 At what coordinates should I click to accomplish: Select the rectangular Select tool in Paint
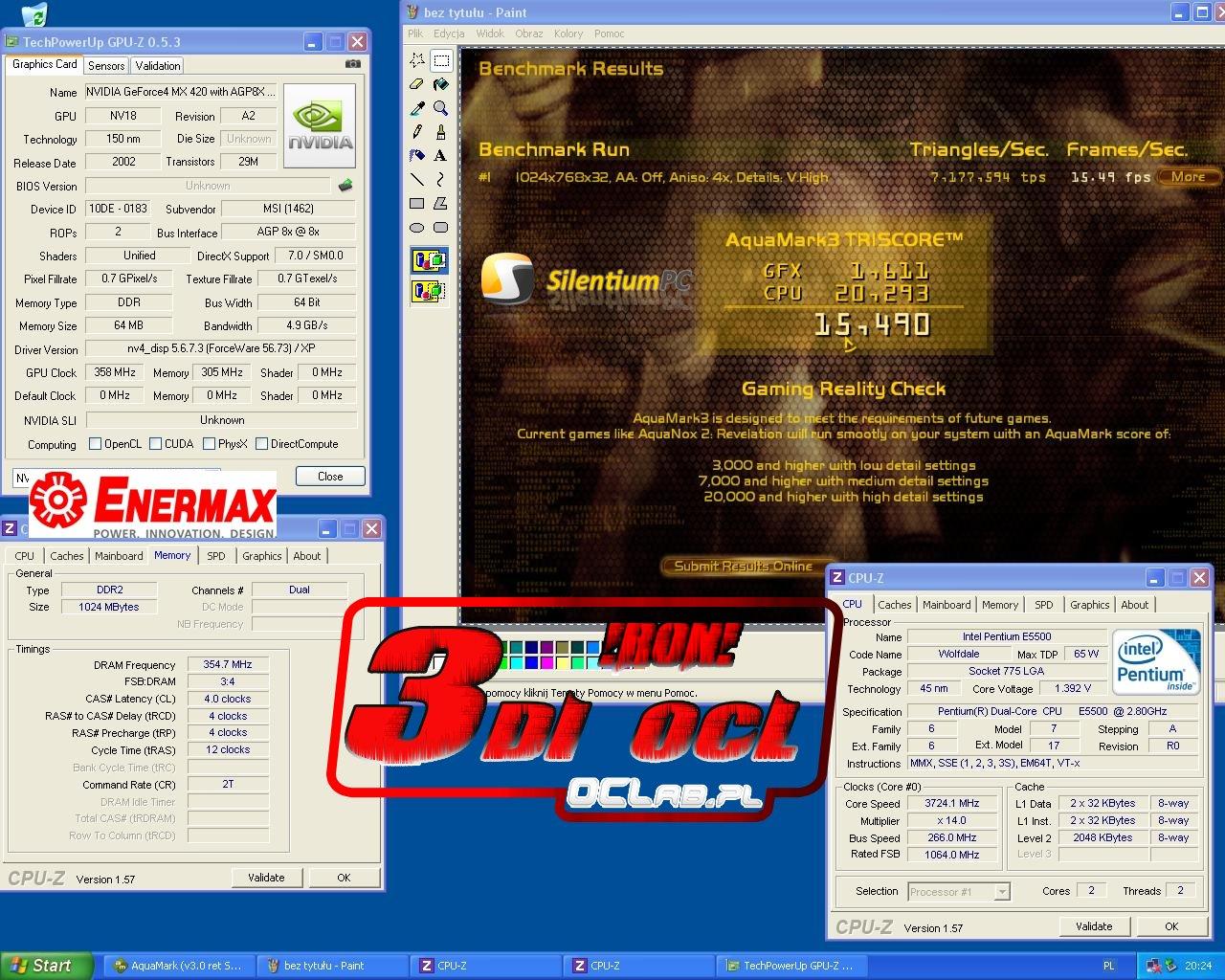point(440,60)
